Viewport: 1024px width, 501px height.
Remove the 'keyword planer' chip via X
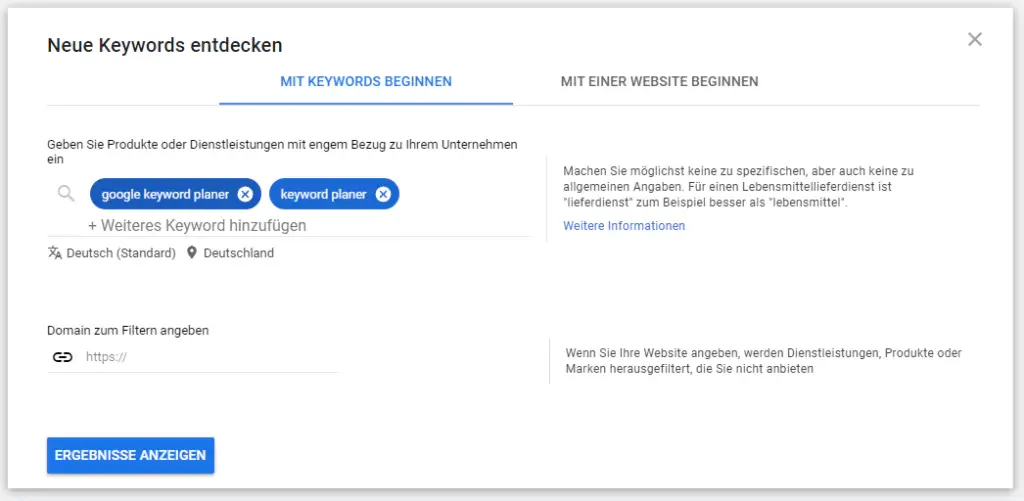click(x=383, y=194)
